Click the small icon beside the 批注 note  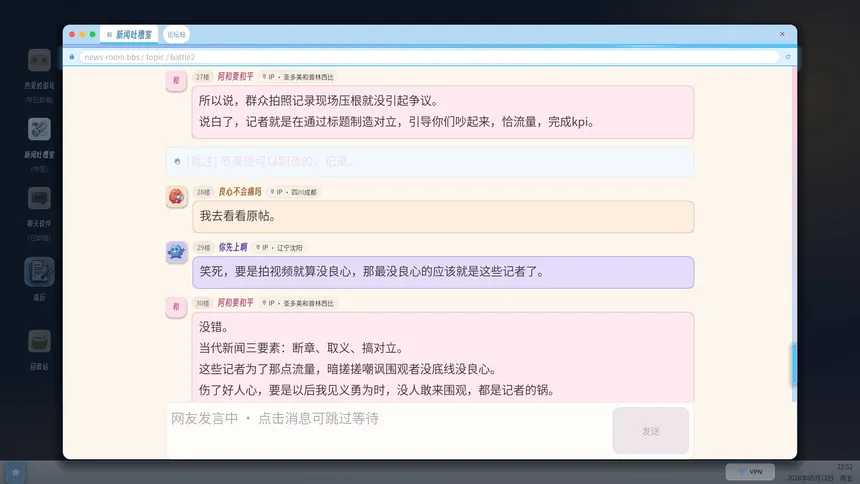(x=177, y=161)
